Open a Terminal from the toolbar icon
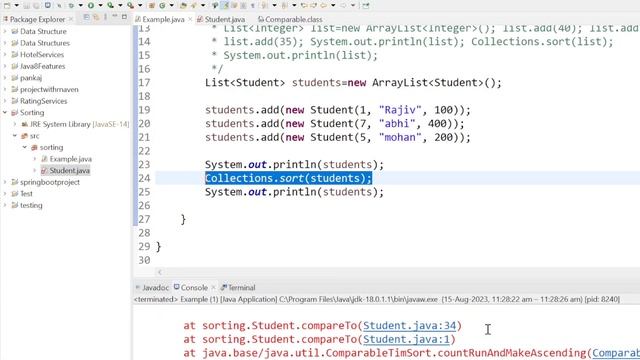 (48, 5)
